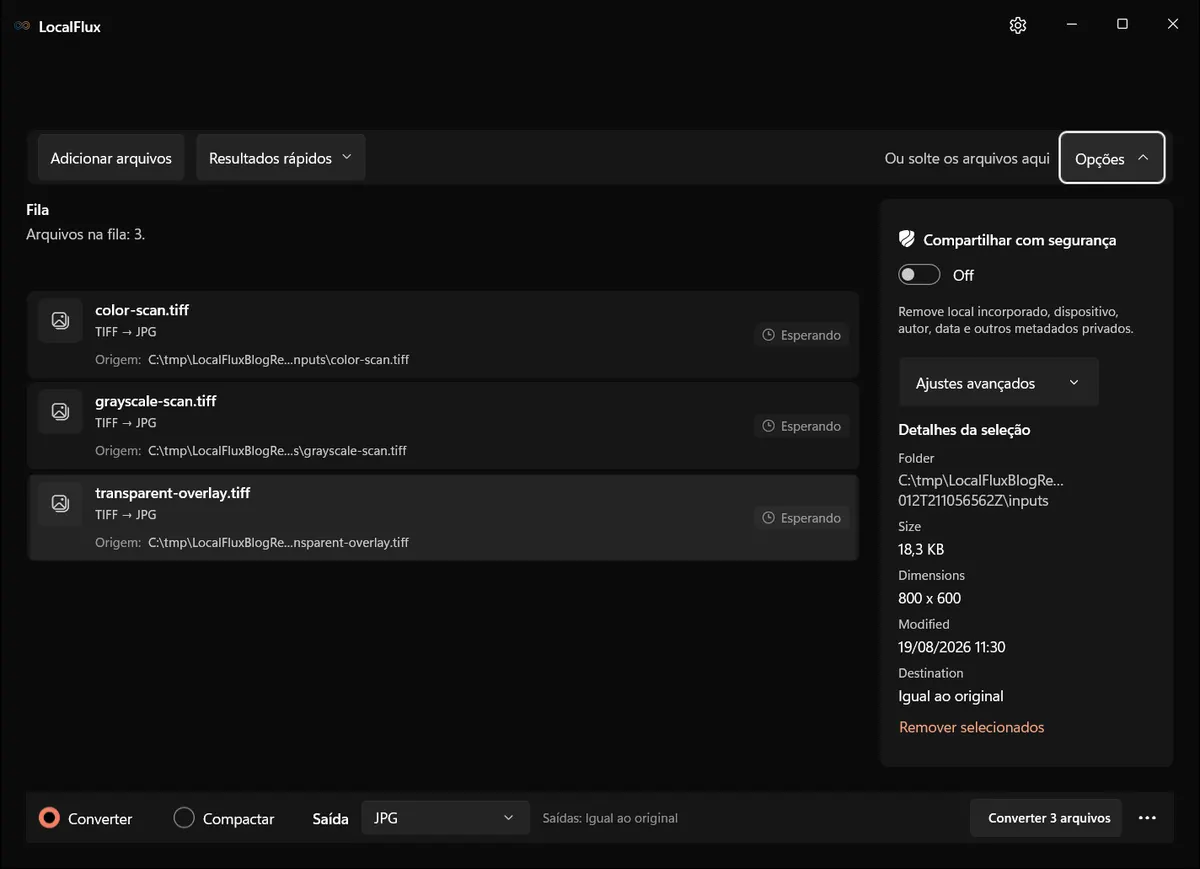Select the color-scan.tiff file name
The height and width of the screenshot is (869, 1200).
[142, 310]
